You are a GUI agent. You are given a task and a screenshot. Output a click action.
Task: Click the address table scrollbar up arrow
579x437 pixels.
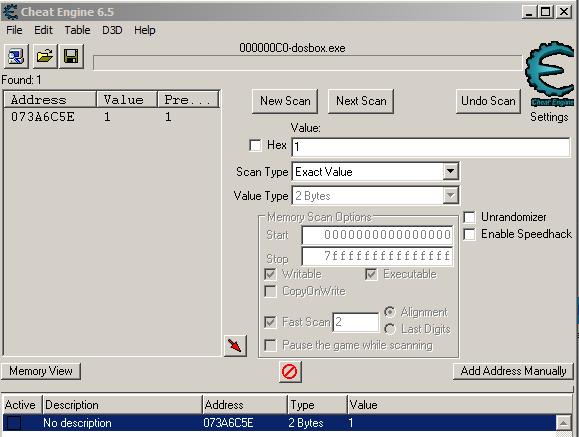[563, 423]
